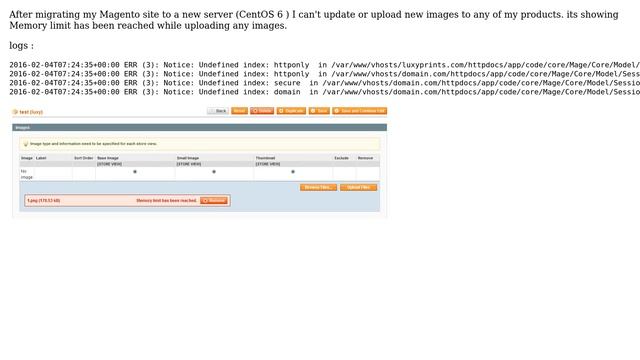The height and width of the screenshot is (360, 640).
Task: Click the lightbulb note icon
Action: [26, 144]
